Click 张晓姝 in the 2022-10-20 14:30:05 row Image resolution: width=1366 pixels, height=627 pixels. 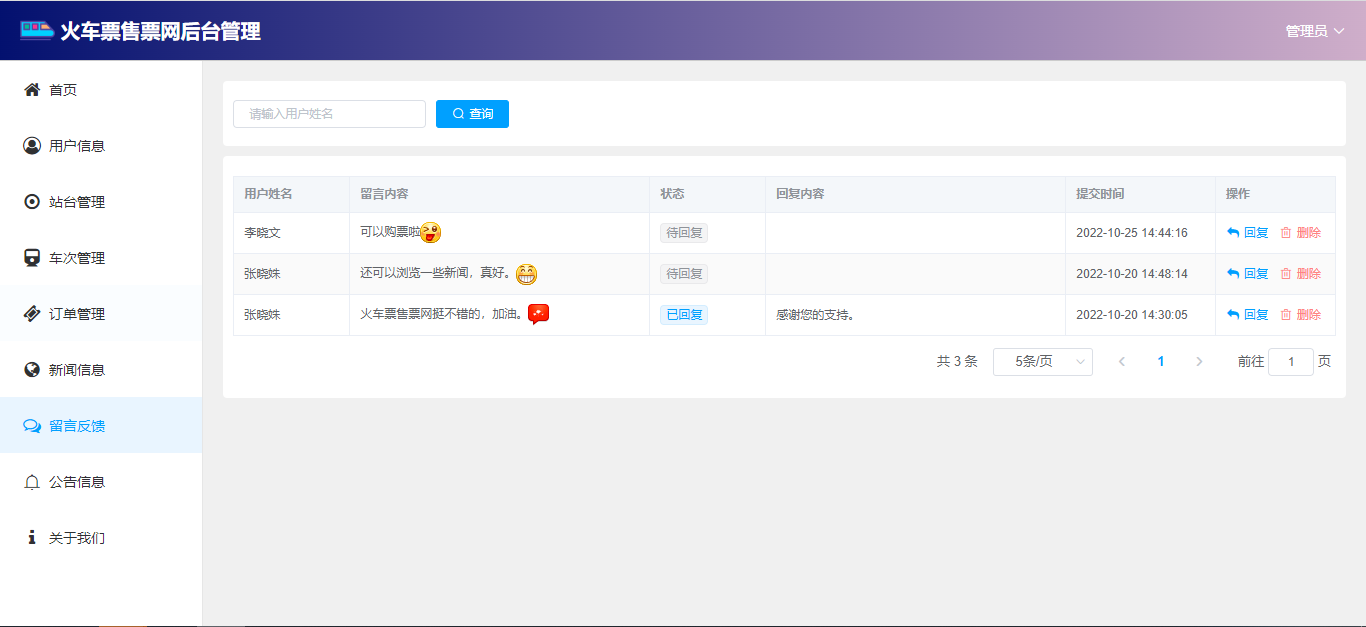262,315
